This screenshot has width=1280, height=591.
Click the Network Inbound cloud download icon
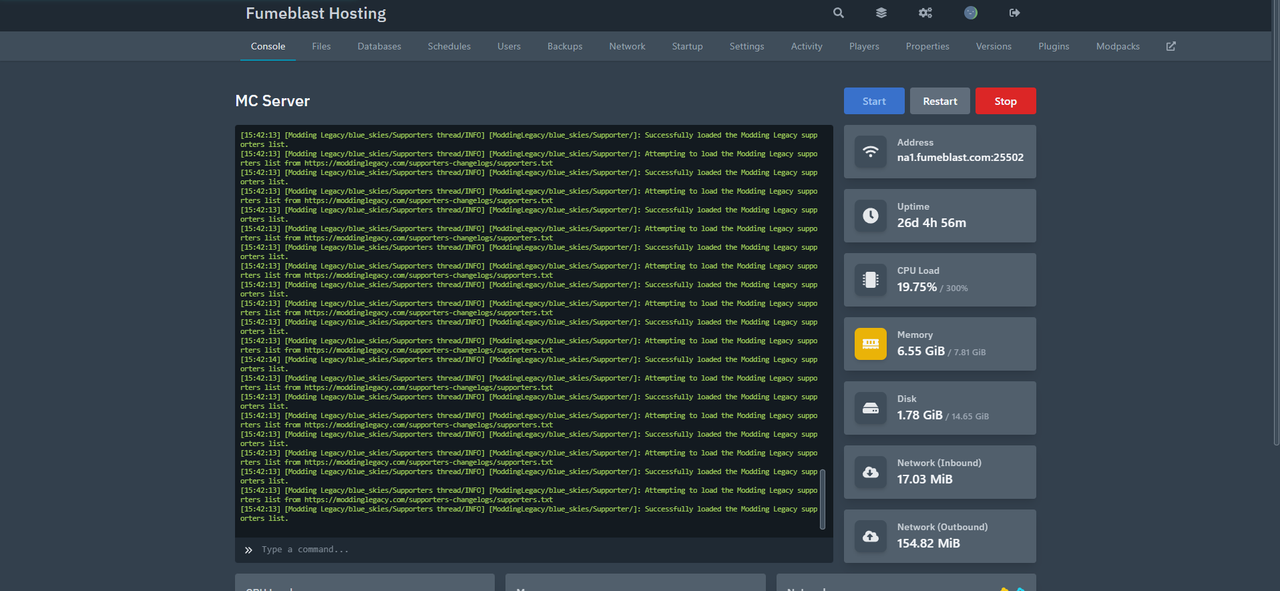coord(871,472)
